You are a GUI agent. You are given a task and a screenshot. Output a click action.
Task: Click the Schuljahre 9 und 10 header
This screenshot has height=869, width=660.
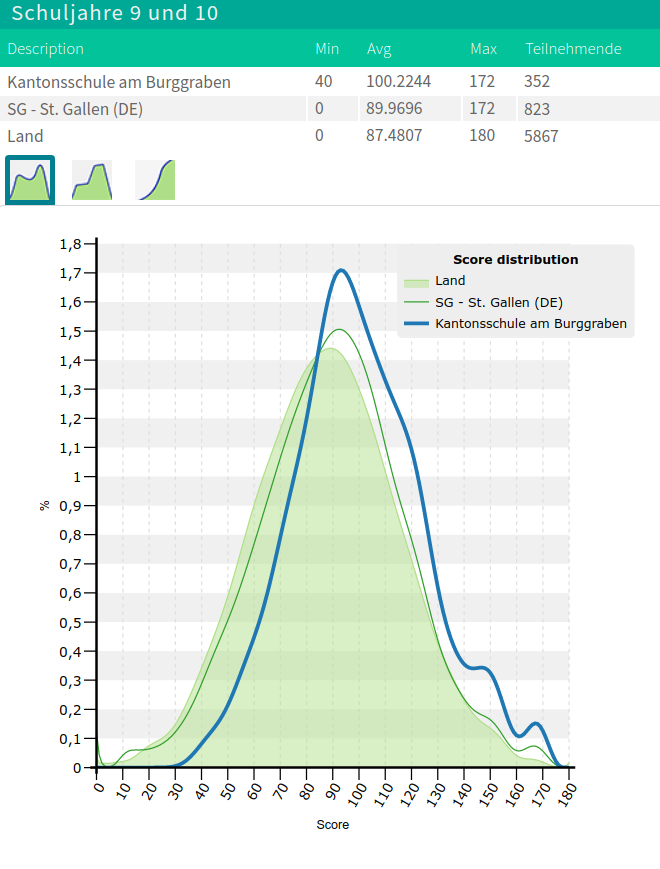click(115, 14)
